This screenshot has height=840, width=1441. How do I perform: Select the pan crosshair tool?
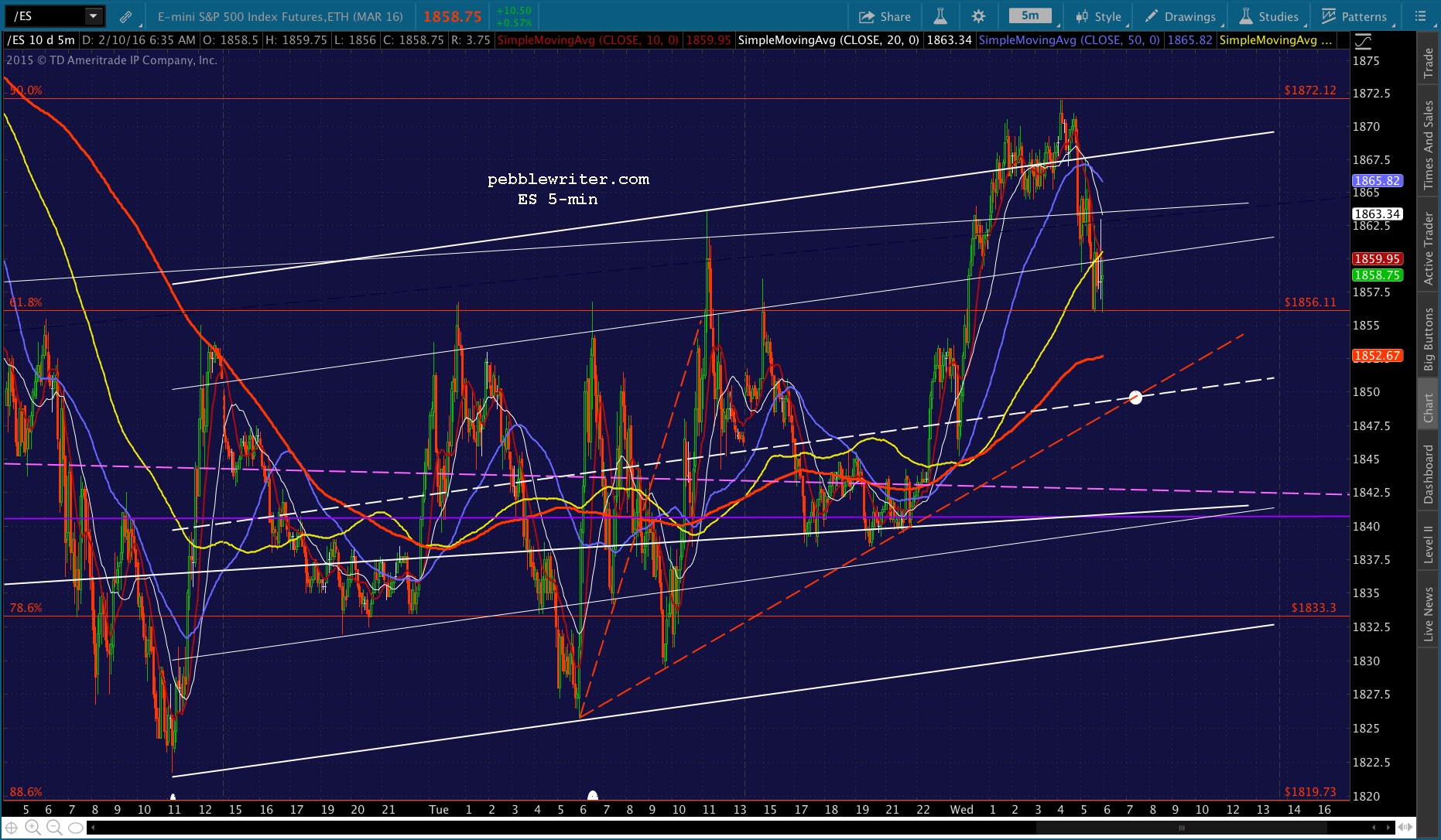[12, 828]
